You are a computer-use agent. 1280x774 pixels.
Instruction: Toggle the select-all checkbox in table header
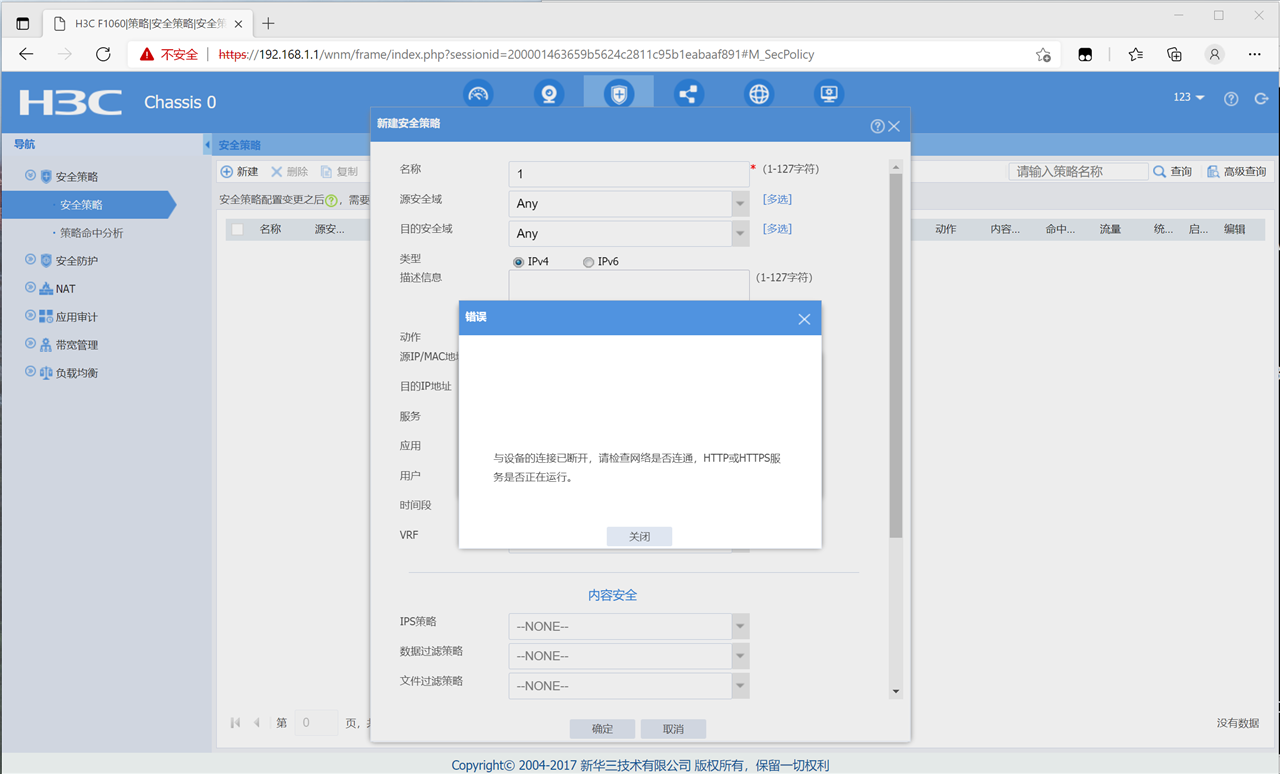point(237,229)
